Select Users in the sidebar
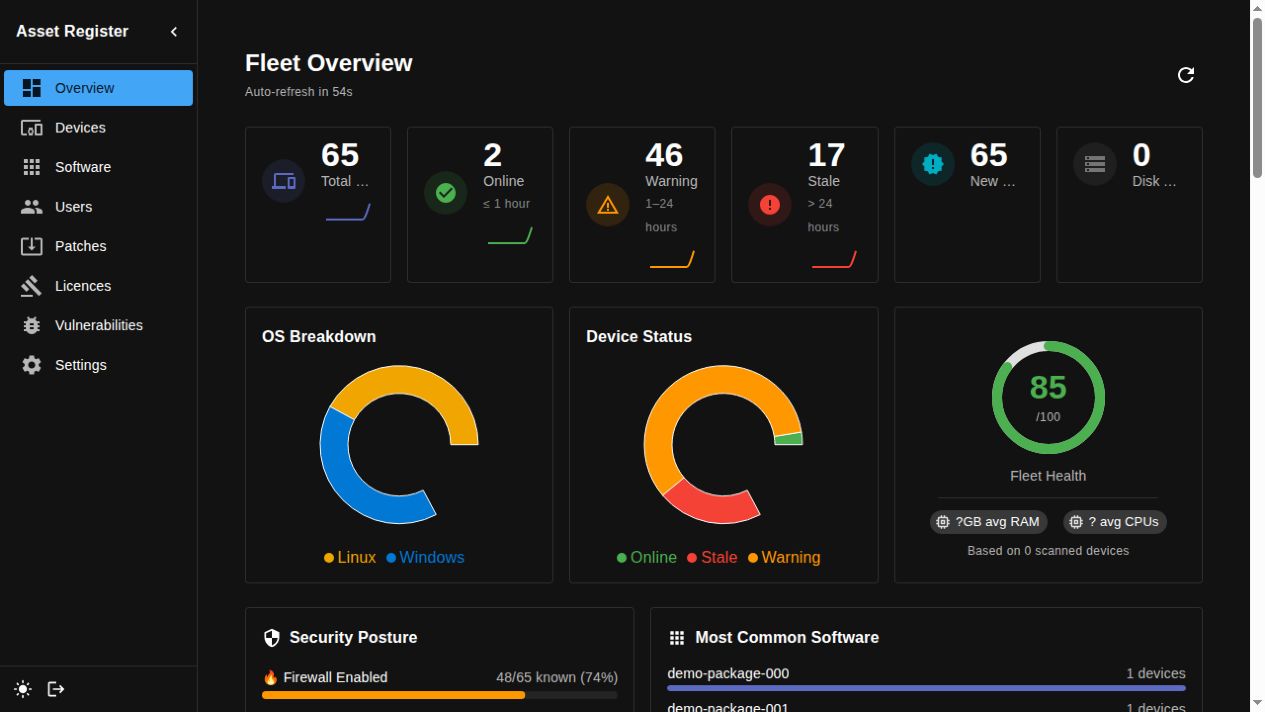Image resolution: width=1265 pixels, height=712 pixels. click(98, 207)
